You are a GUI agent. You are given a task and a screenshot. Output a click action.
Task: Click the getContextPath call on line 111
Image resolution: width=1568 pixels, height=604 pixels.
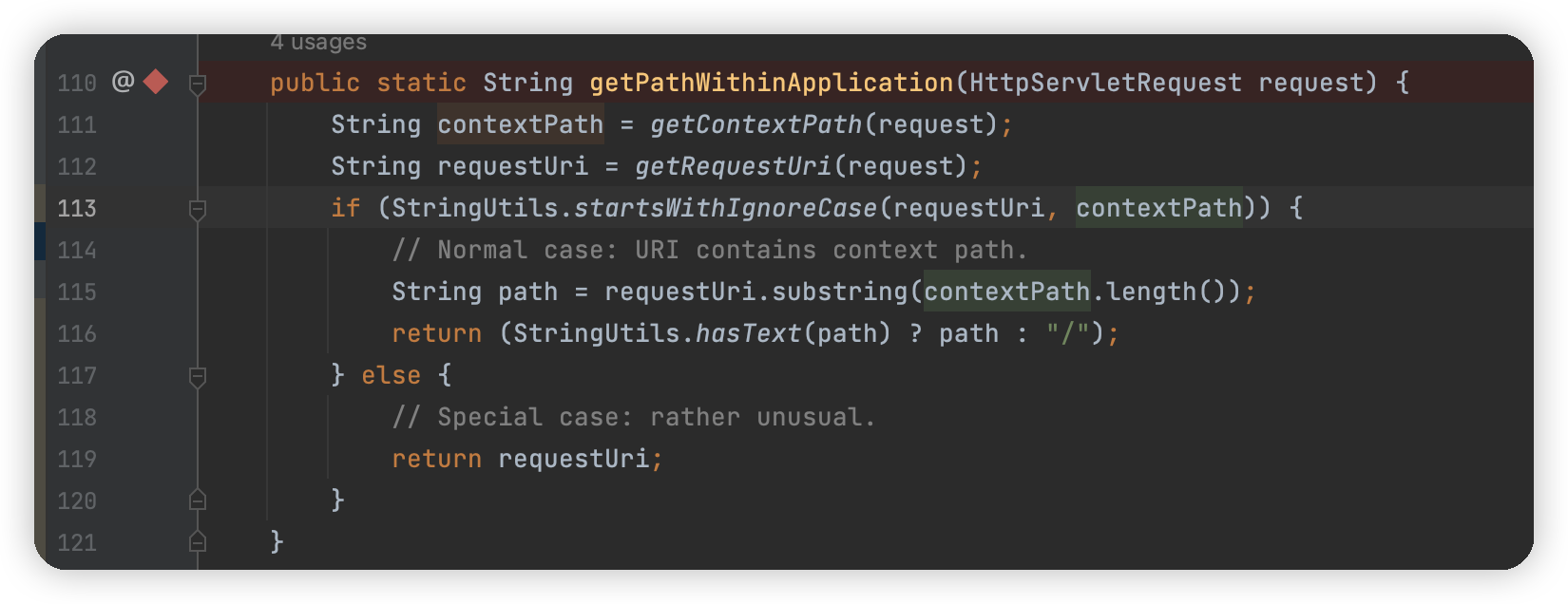pos(755,125)
